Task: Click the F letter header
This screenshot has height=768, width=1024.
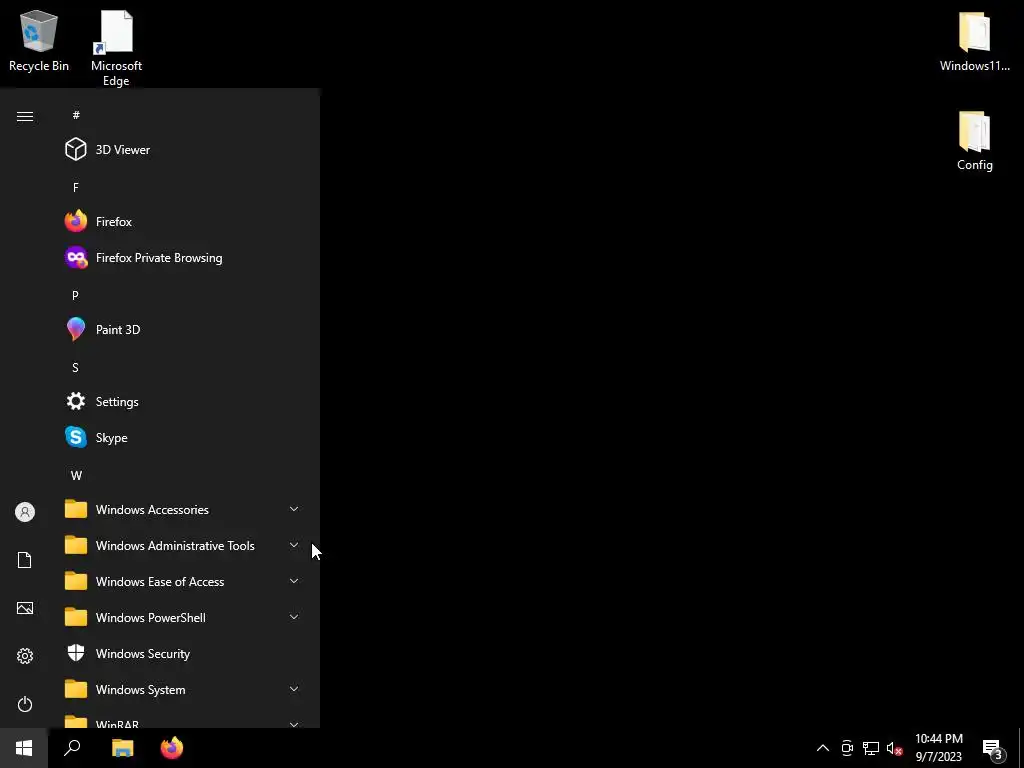Action: click(x=76, y=187)
